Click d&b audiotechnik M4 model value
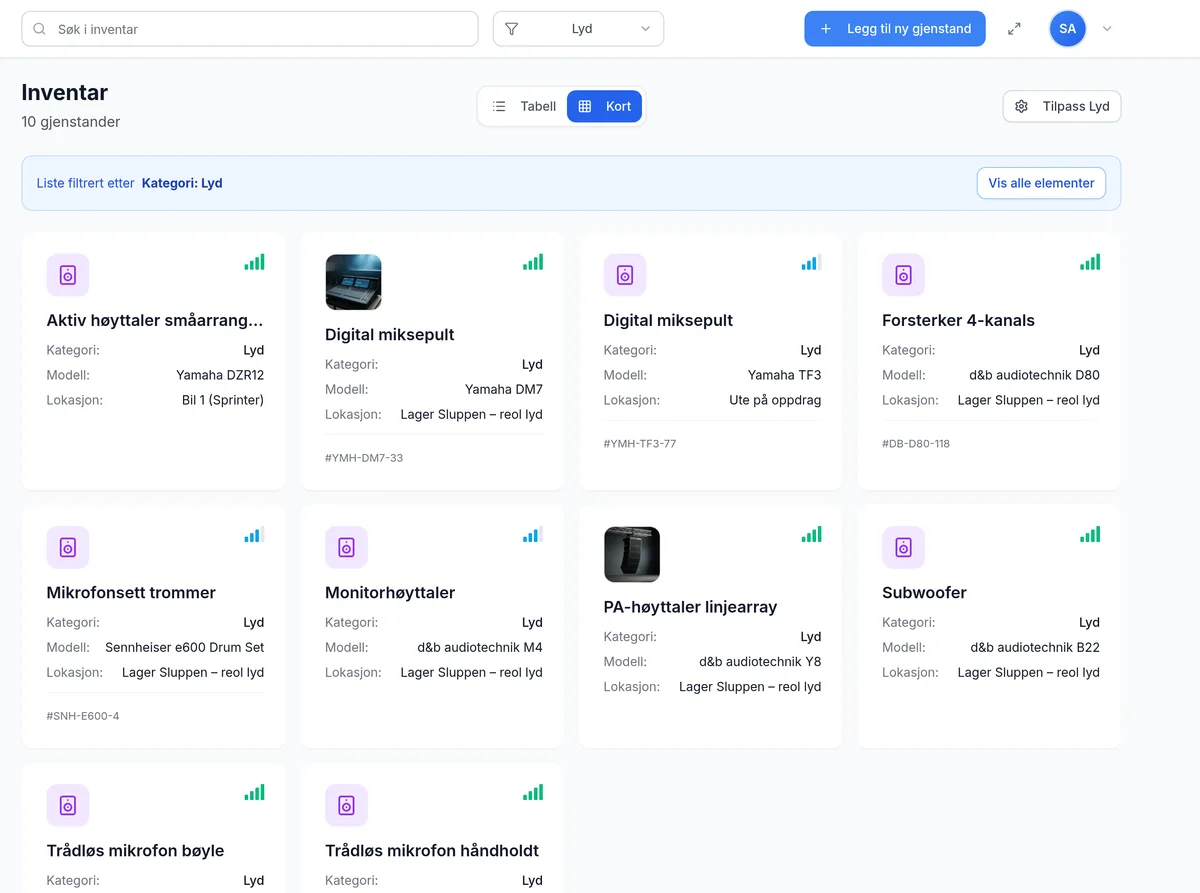The image size is (1200, 893). click(480, 647)
